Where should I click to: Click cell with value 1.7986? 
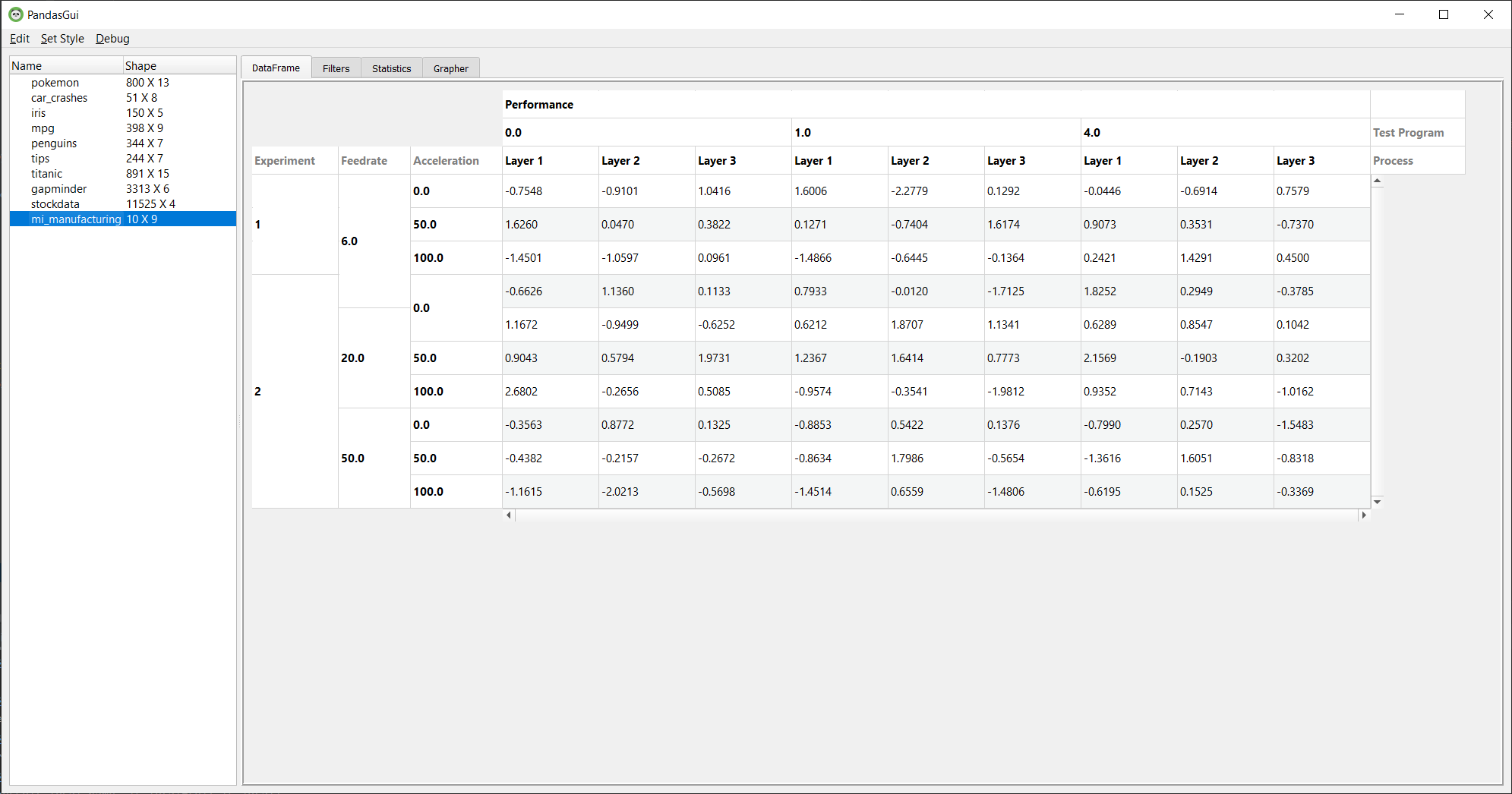coord(936,458)
